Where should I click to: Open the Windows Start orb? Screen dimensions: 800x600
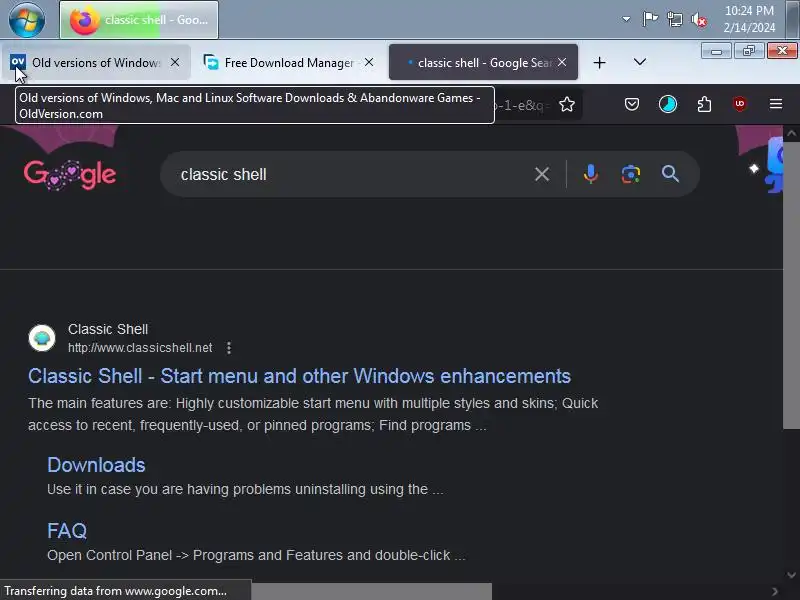tap(27, 20)
